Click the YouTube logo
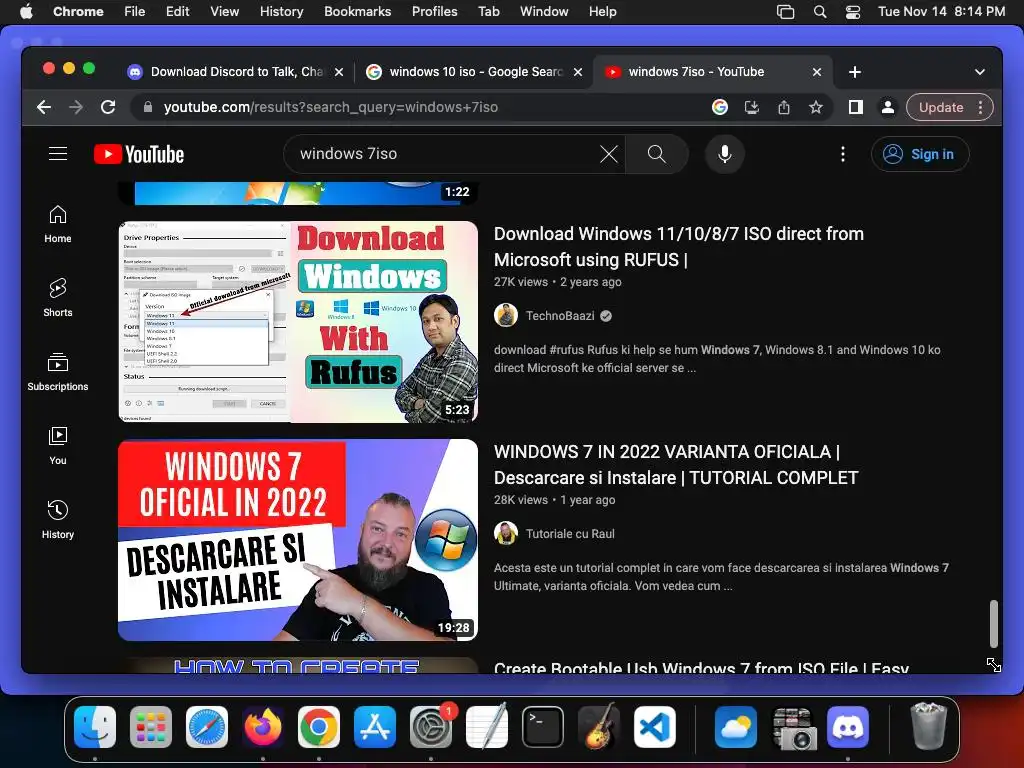Image resolution: width=1024 pixels, height=768 pixels. [x=139, y=154]
